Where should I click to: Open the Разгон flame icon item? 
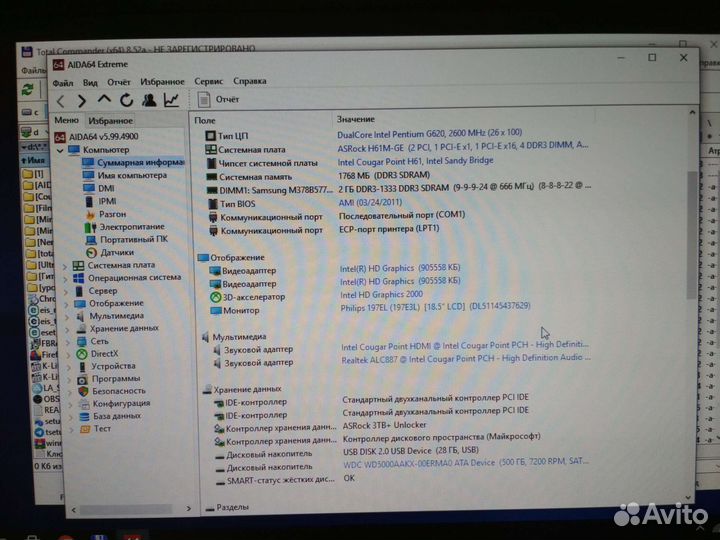(x=91, y=214)
